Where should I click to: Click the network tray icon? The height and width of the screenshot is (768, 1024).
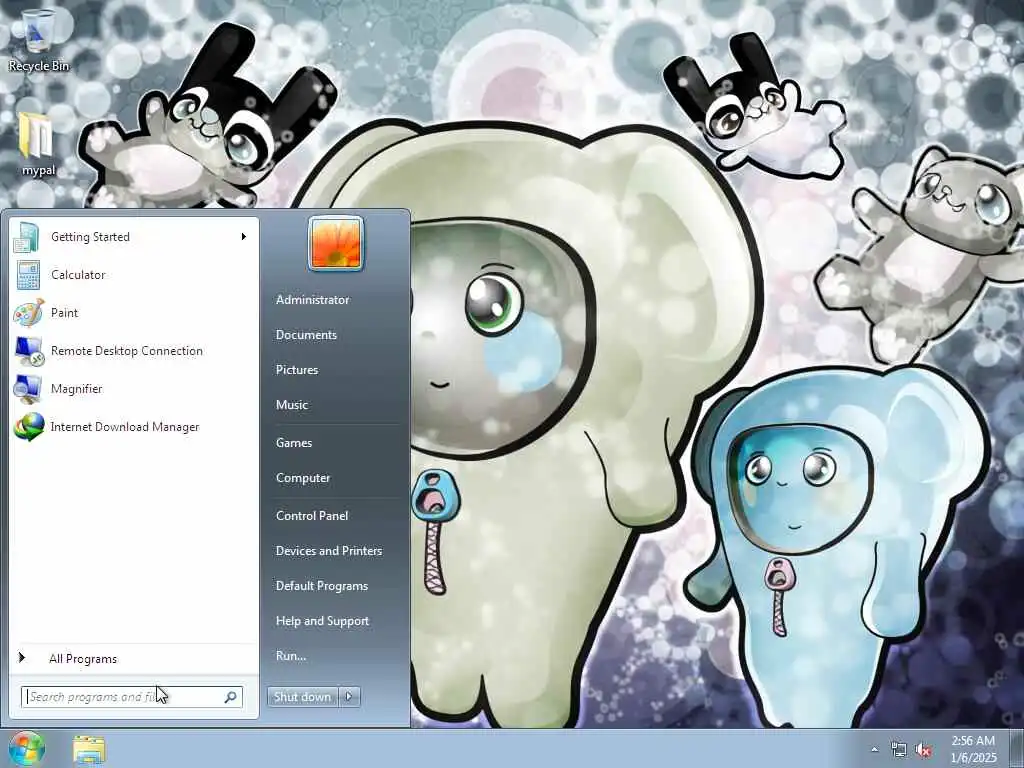899,750
